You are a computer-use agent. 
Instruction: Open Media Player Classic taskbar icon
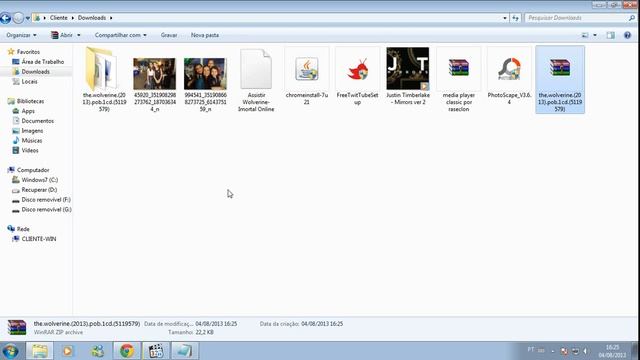tap(156, 351)
